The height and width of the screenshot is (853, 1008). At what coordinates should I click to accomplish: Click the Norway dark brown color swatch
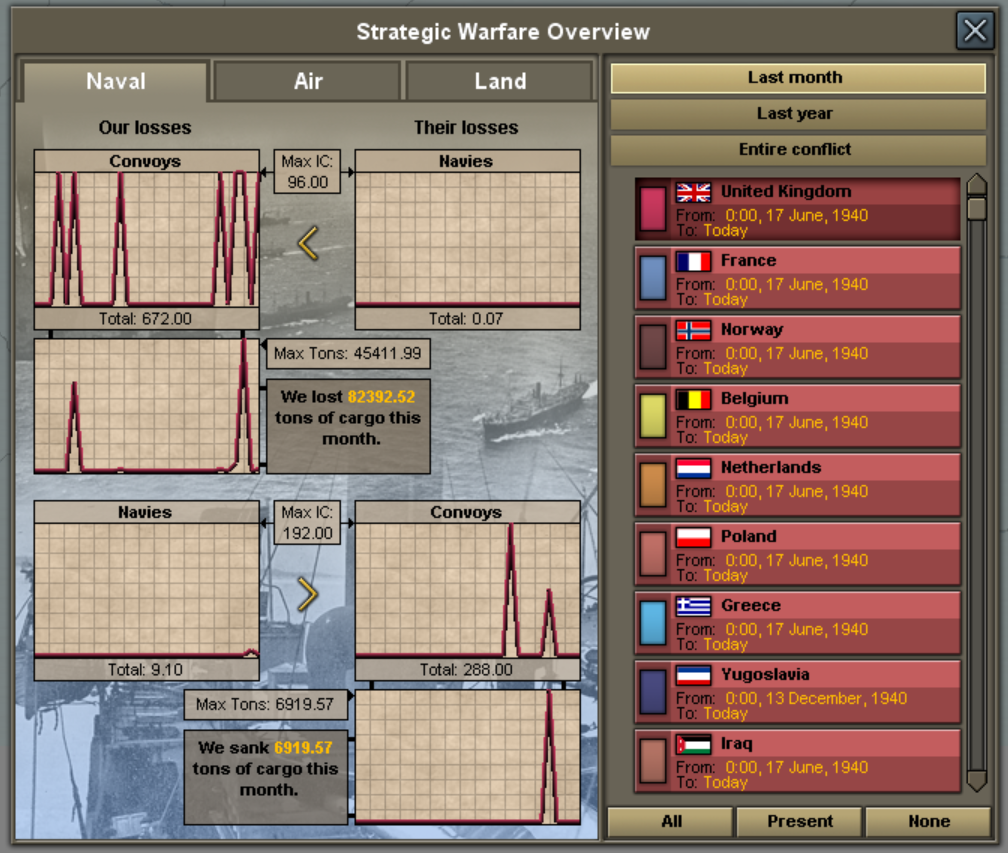point(653,346)
